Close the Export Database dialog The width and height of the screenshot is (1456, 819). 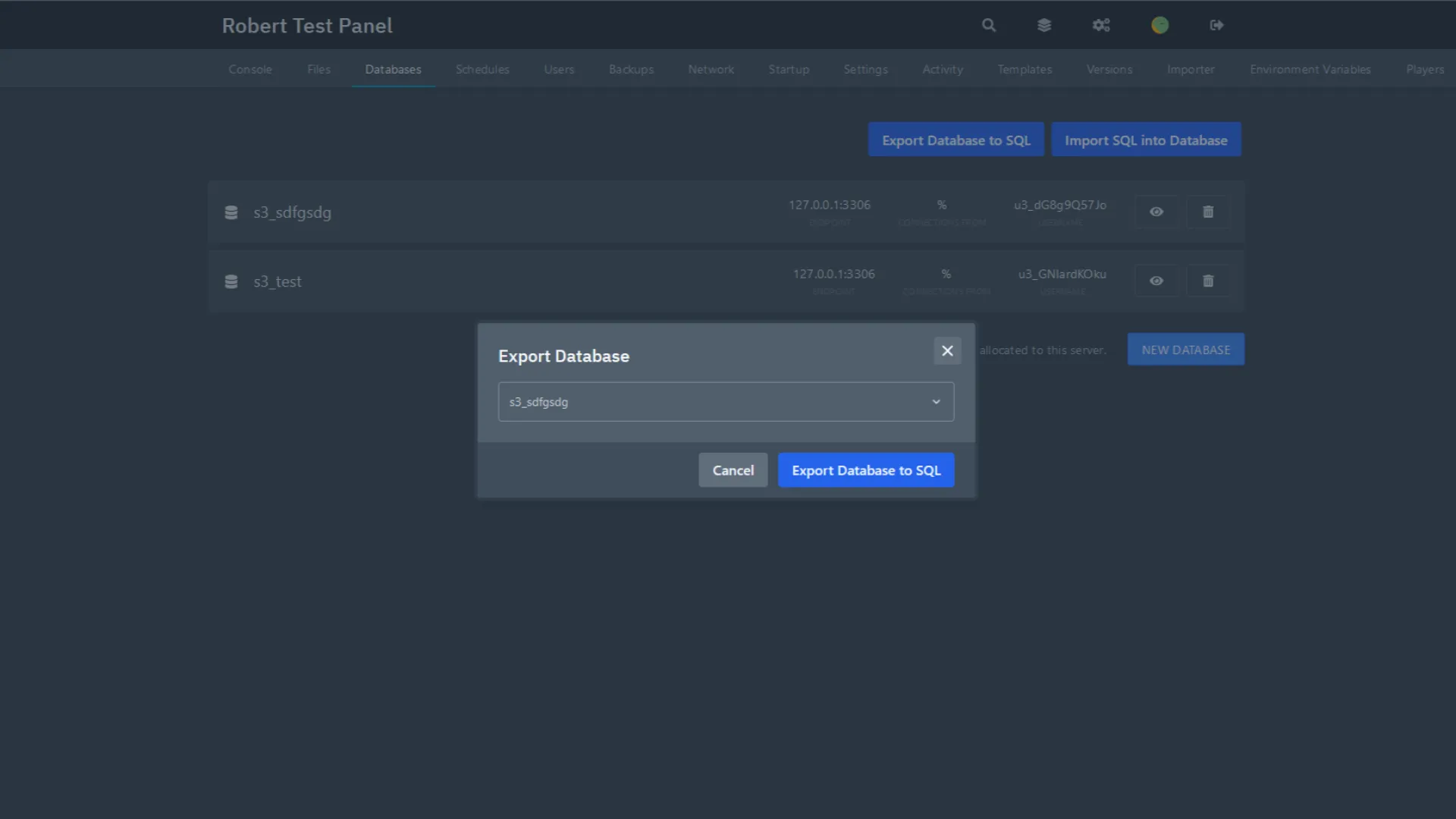[x=947, y=350]
